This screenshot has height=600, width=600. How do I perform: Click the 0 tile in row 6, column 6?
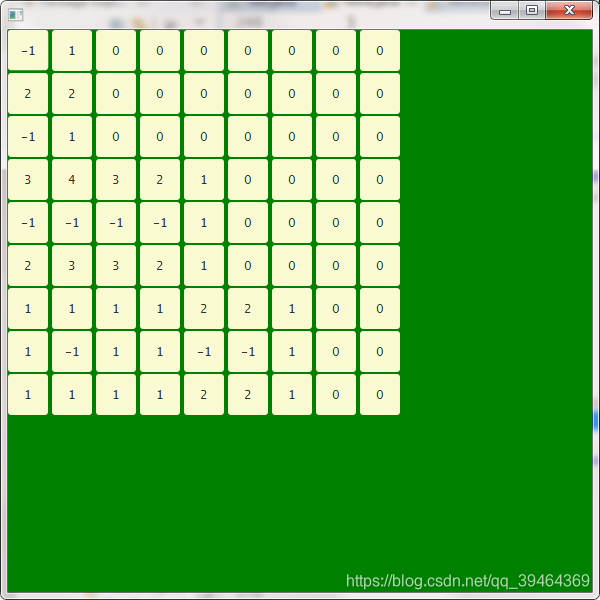pos(248,266)
